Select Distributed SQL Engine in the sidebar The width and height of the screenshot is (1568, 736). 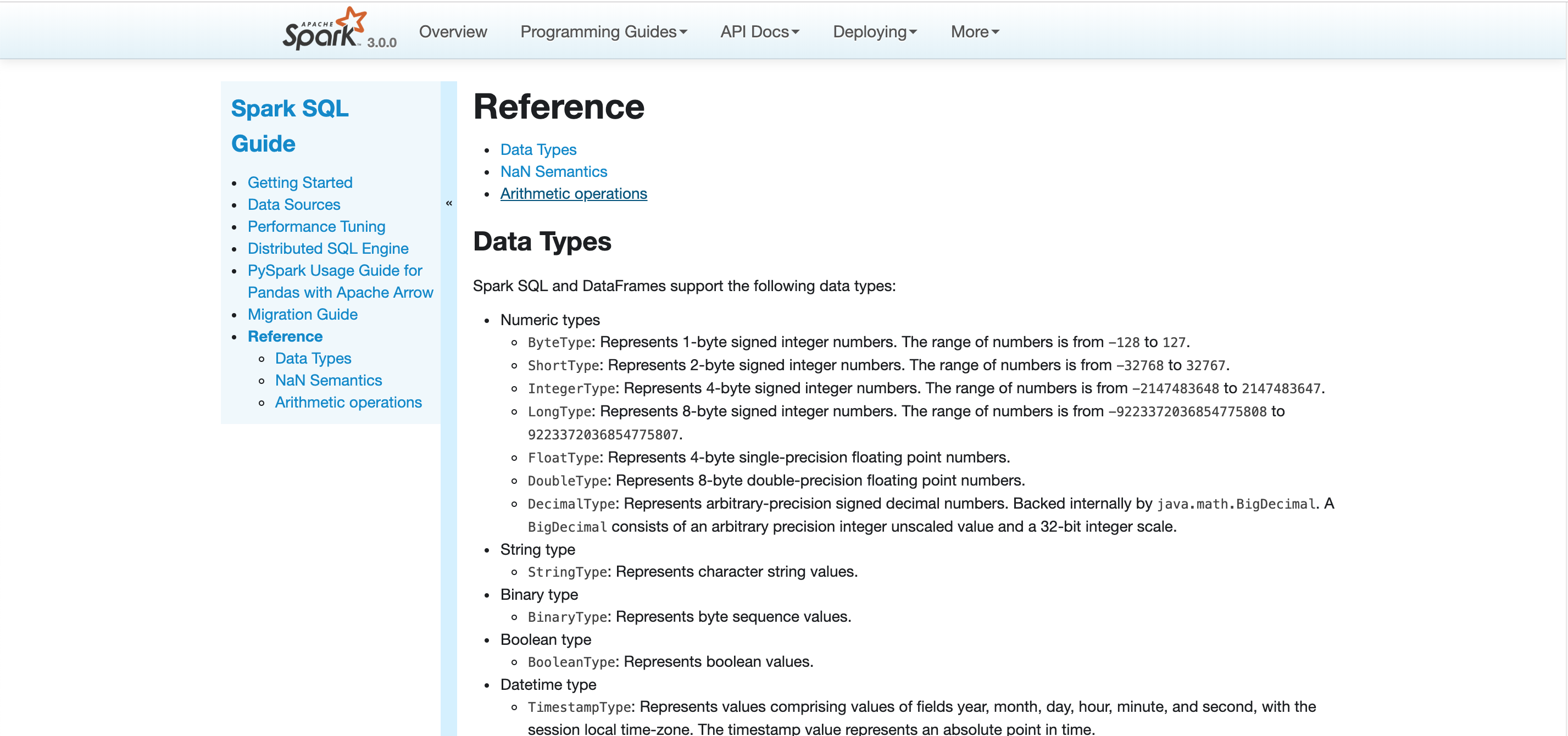click(x=327, y=248)
